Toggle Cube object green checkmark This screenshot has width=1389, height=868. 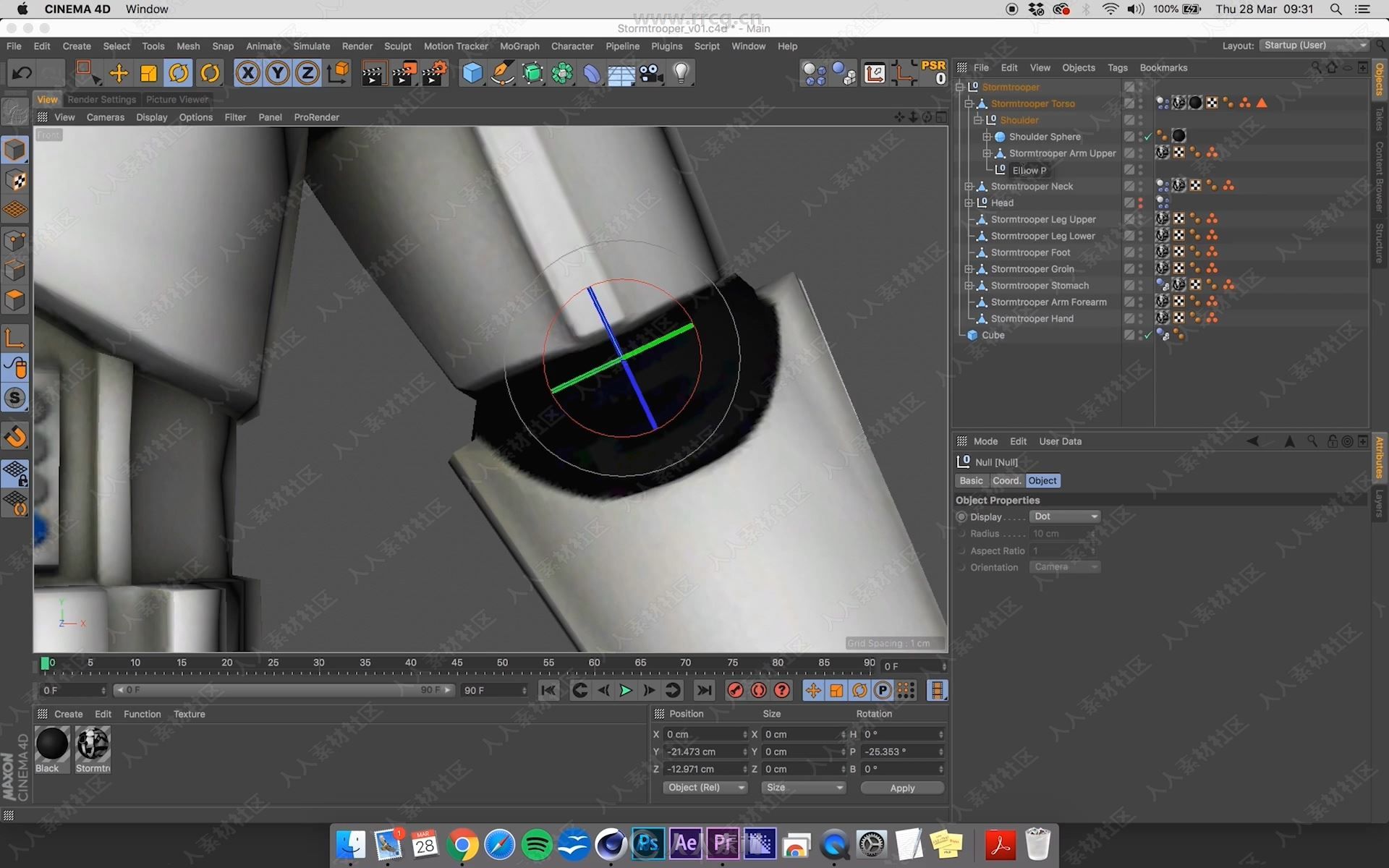(x=1148, y=336)
